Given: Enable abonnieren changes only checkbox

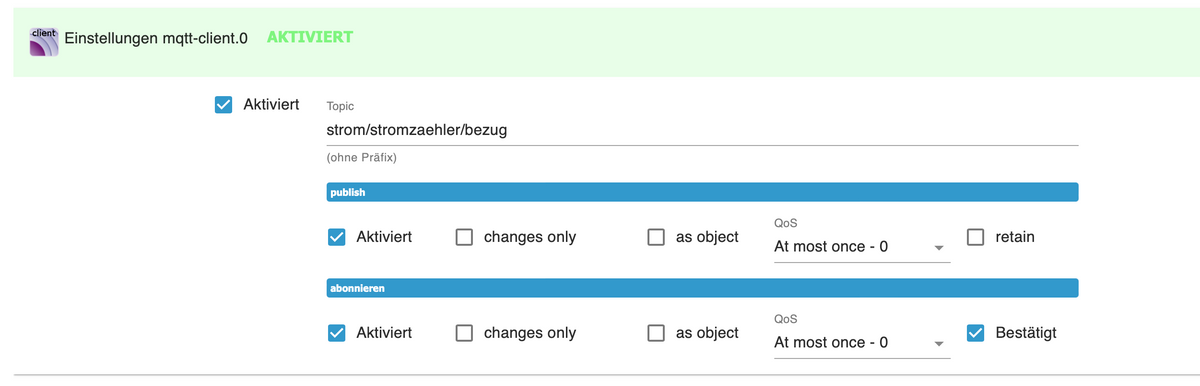Looking at the screenshot, I should [464, 333].
